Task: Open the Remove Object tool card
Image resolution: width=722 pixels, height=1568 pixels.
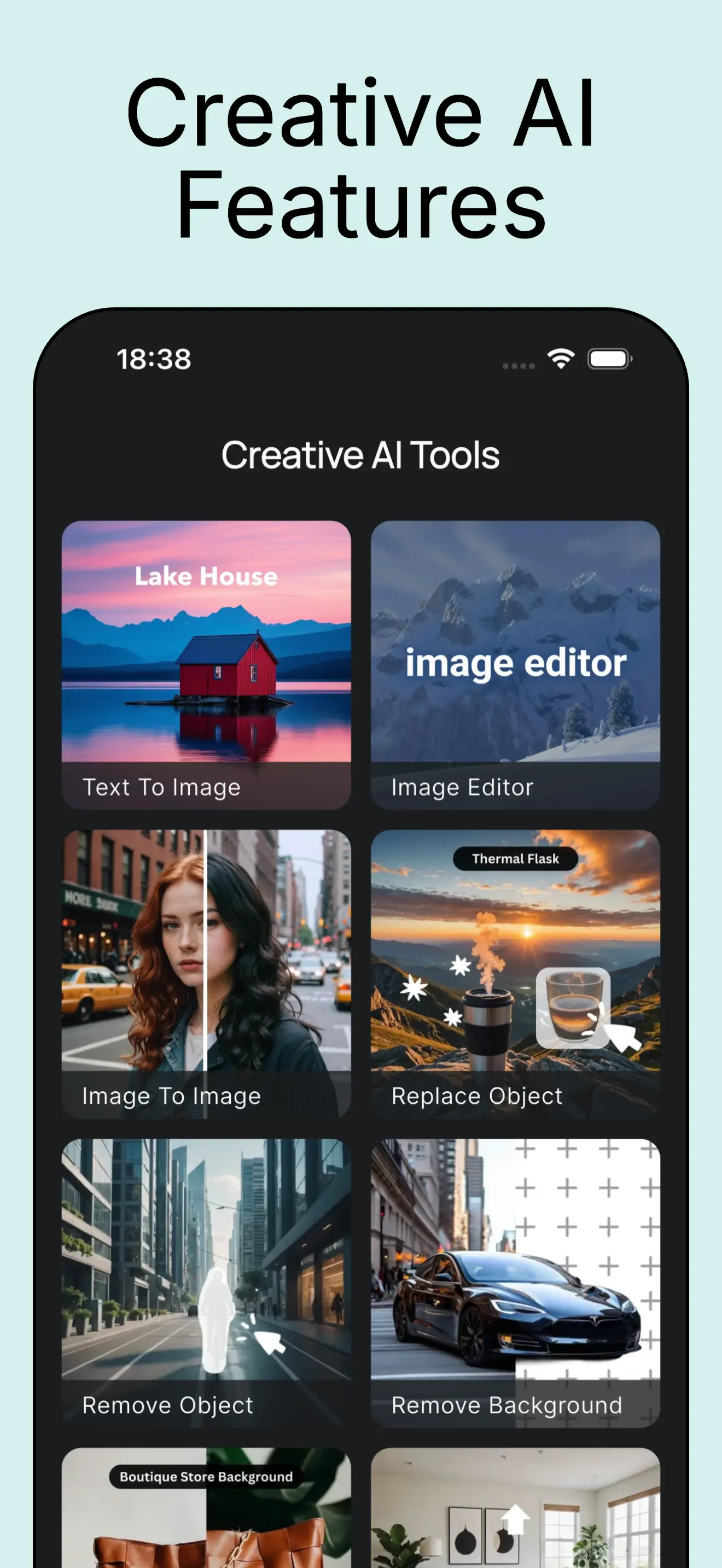Action: coord(206,1283)
